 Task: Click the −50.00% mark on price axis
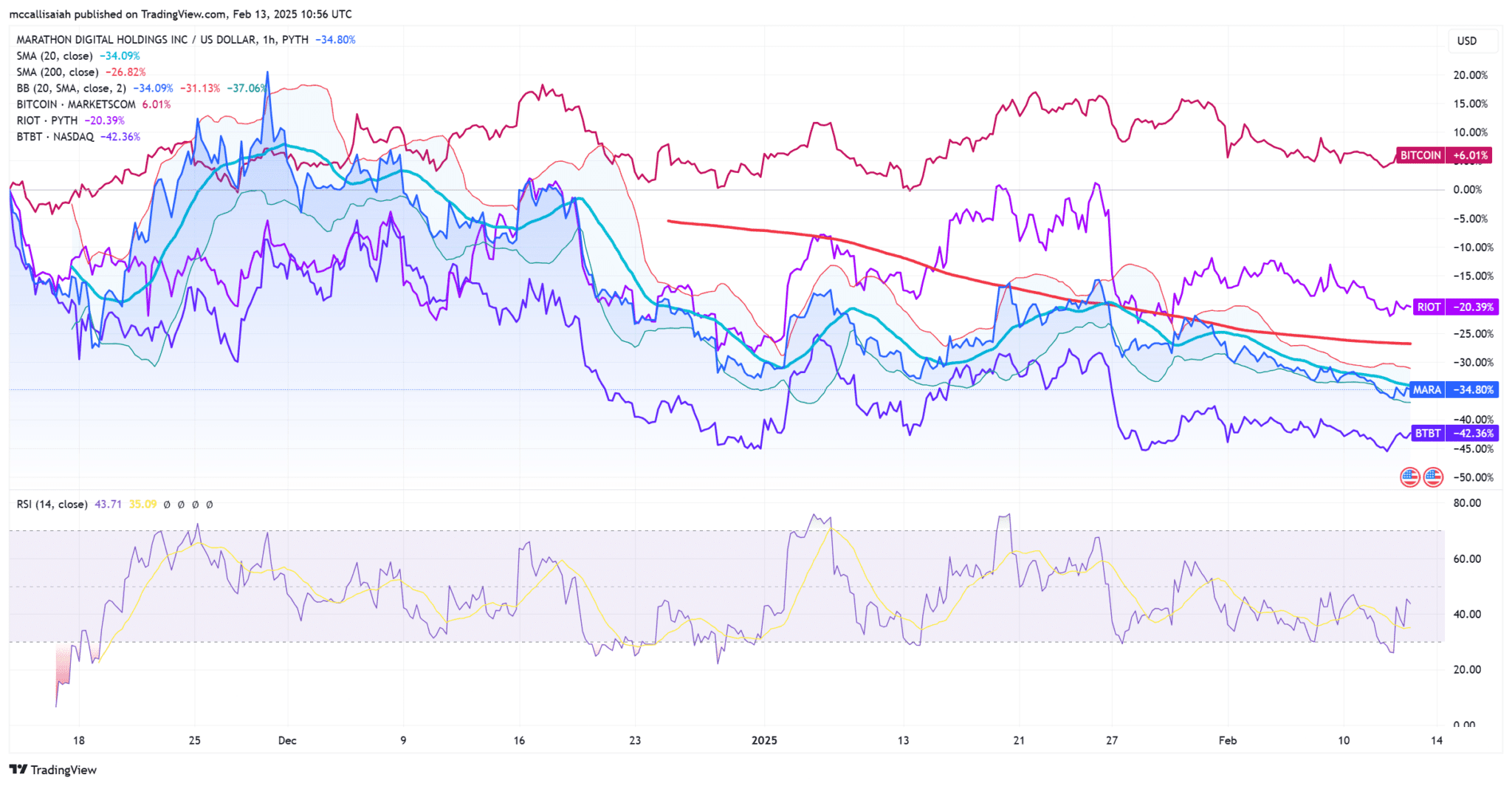1473,477
